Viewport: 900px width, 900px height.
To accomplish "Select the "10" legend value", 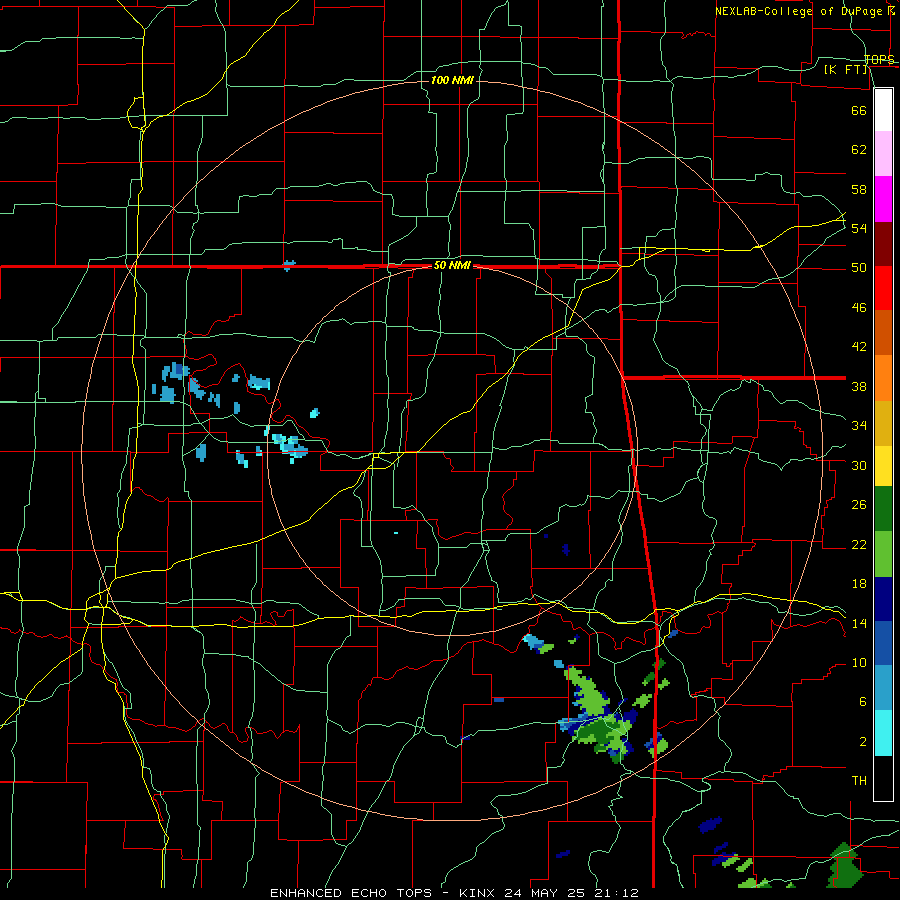I will click(859, 662).
